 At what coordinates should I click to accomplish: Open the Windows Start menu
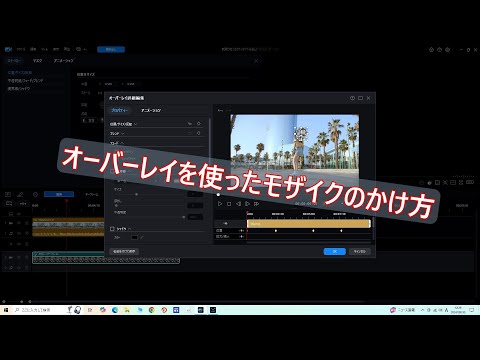6,310
